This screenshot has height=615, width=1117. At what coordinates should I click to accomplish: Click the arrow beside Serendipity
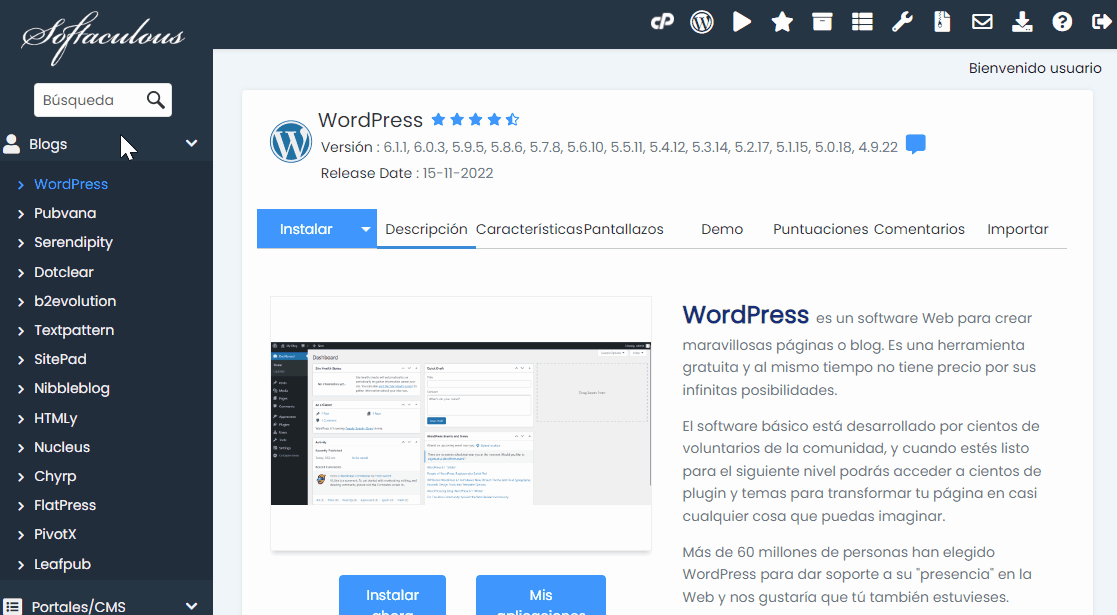[21, 243]
